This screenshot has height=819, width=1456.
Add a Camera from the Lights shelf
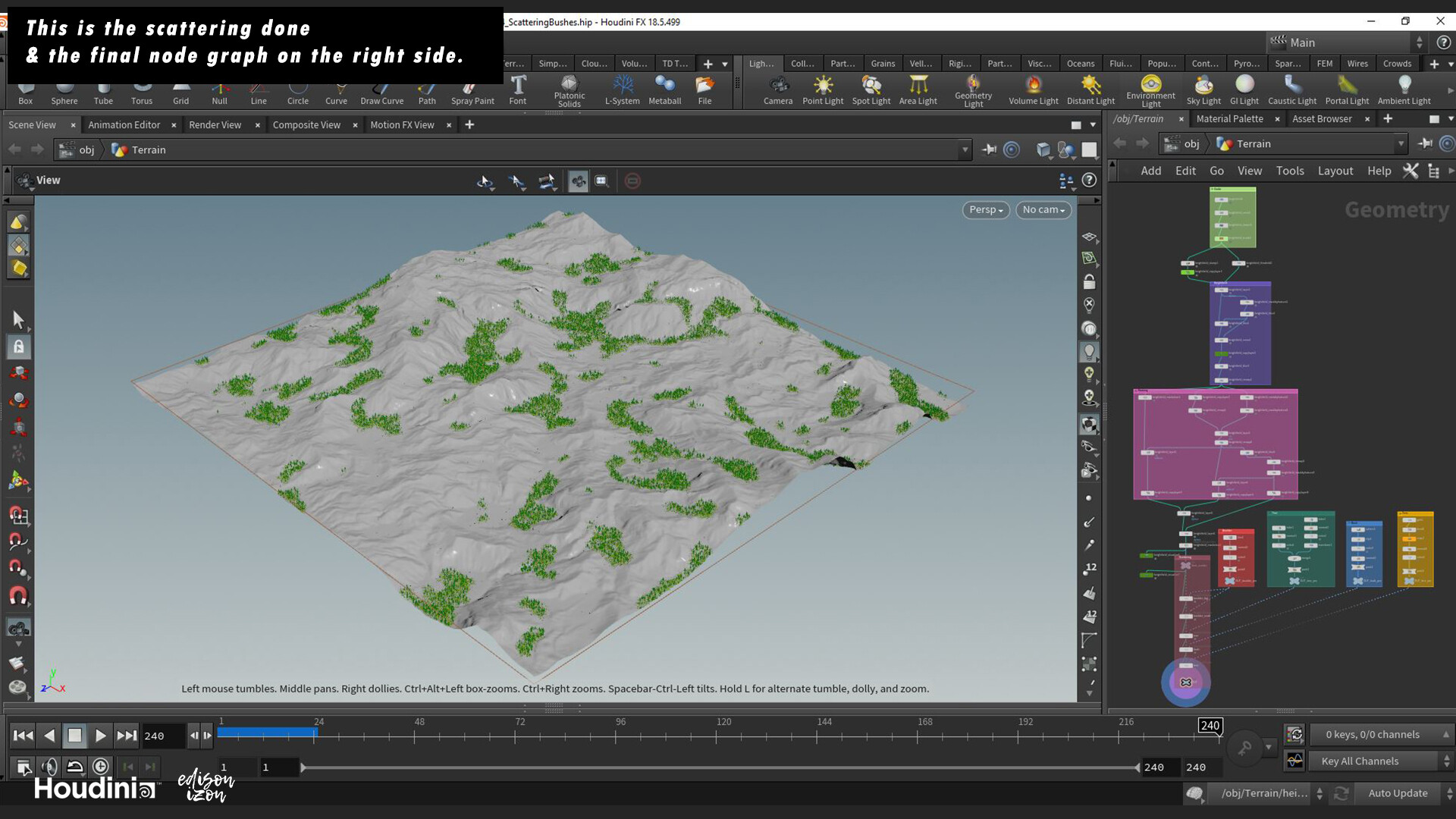pyautogui.click(x=778, y=91)
